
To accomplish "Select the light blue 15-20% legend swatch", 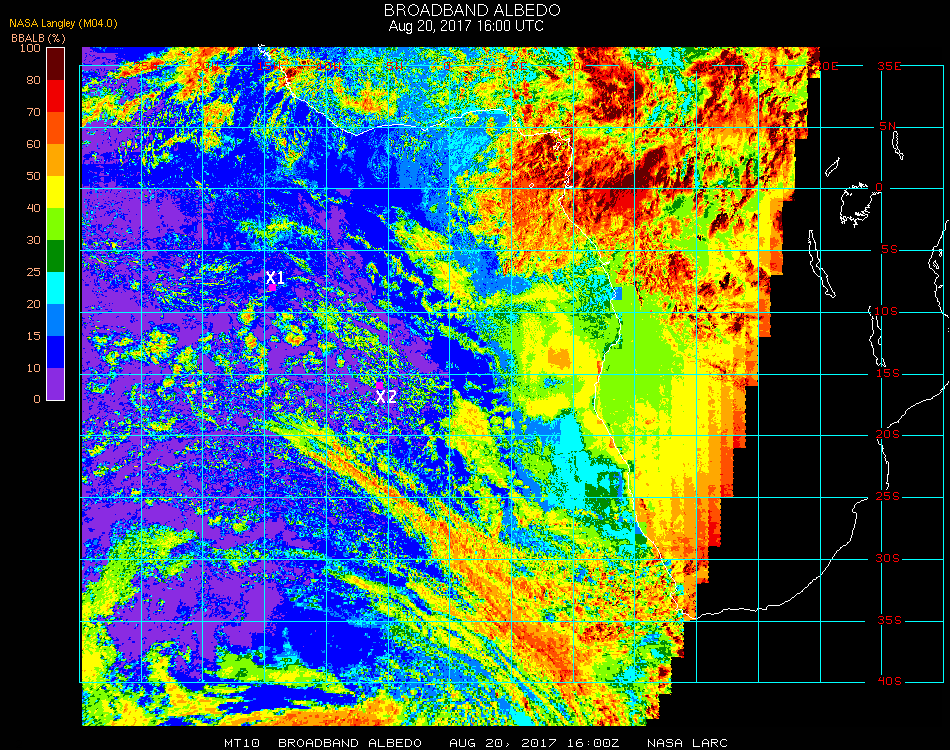I will point(56,320).
